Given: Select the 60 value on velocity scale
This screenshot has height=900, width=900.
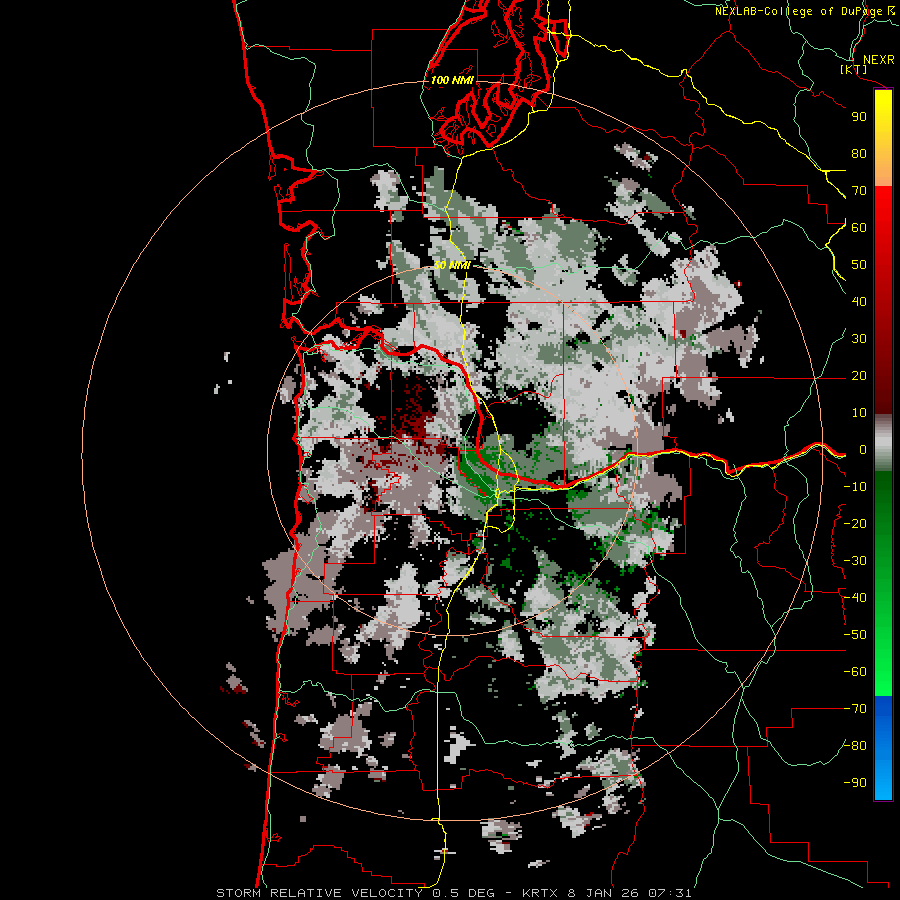Looking at the screenshot, I should [x=859, y=228].
